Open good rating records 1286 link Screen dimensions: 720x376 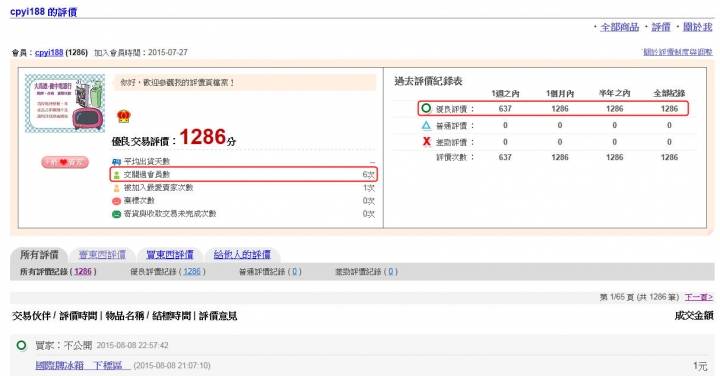[x=192, y=272]
